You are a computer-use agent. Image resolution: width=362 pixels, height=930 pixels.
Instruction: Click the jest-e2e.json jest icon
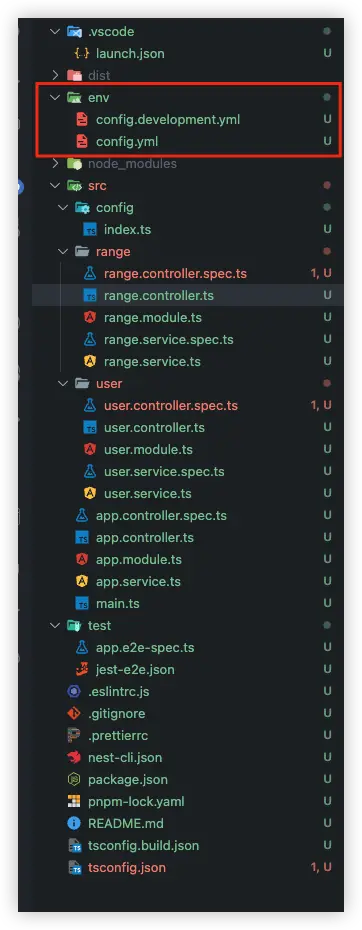(x=82, y=669)
